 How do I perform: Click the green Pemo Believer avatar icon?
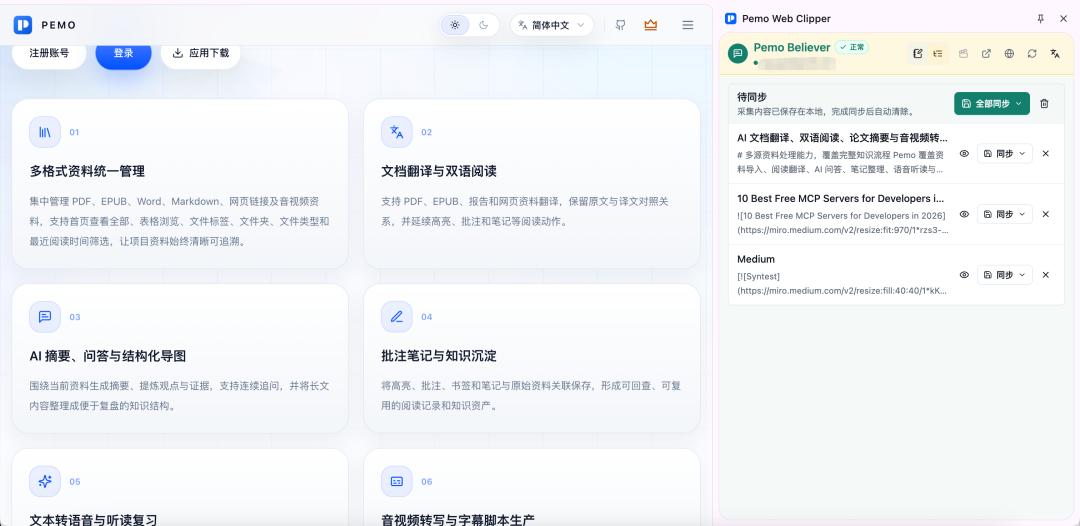(x=738, y=53)
